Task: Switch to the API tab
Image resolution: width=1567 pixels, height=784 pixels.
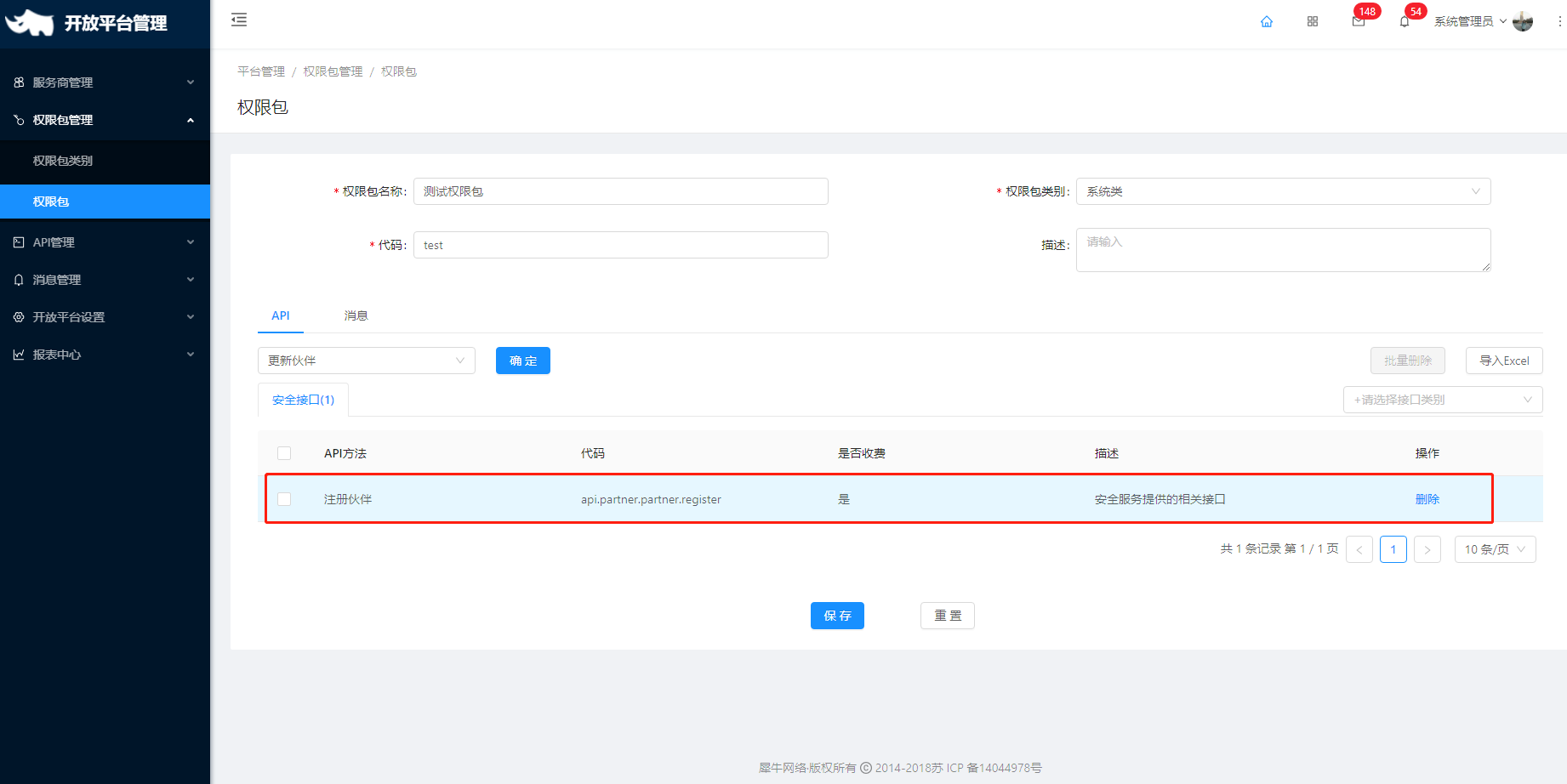Action: pyautogui.click(x=281, y=315)
